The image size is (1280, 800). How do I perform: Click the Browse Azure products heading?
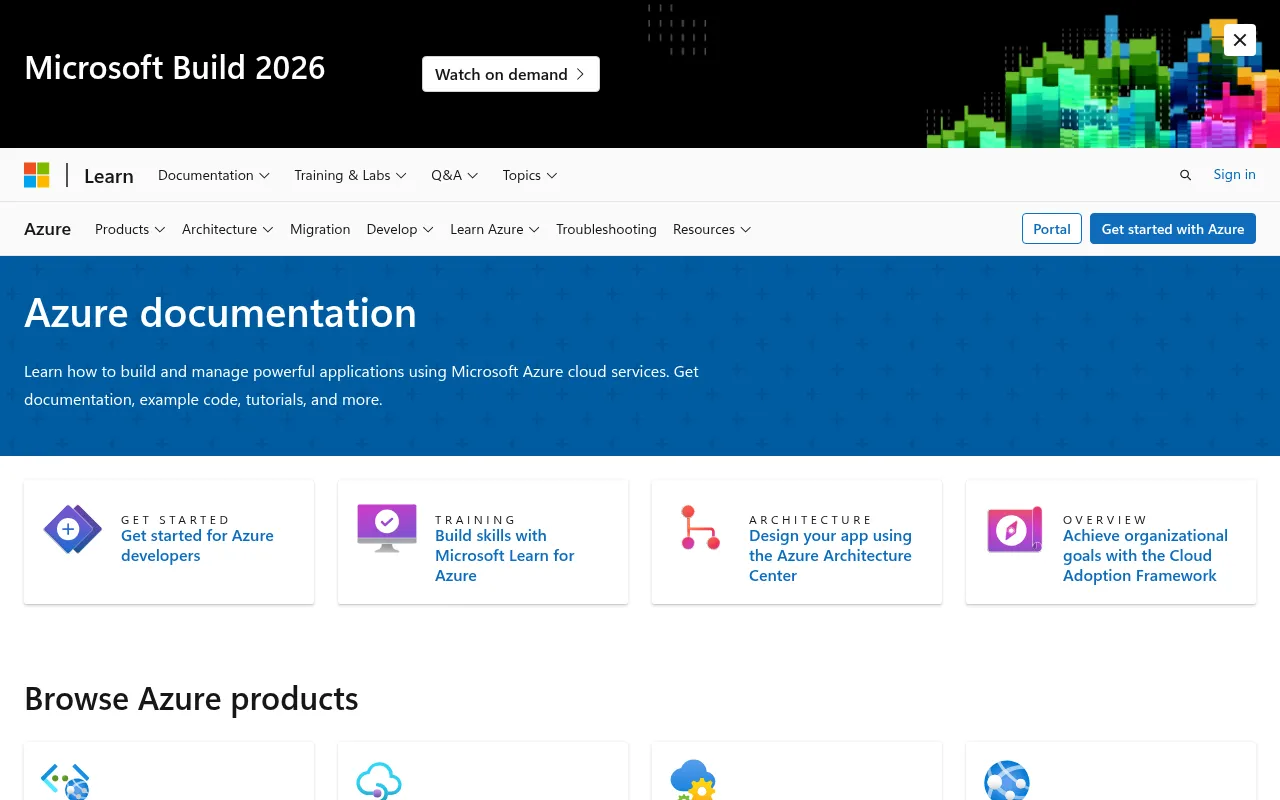coord(191,698)
